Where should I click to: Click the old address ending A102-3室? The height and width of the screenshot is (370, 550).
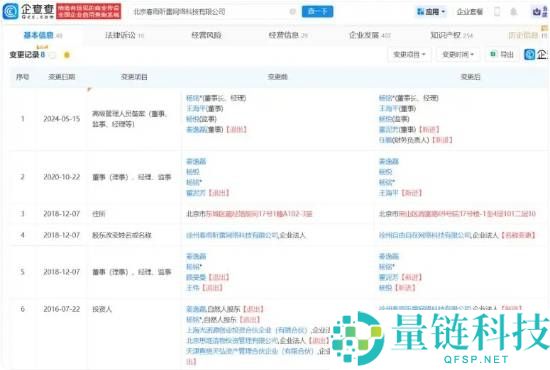[249, 214]
